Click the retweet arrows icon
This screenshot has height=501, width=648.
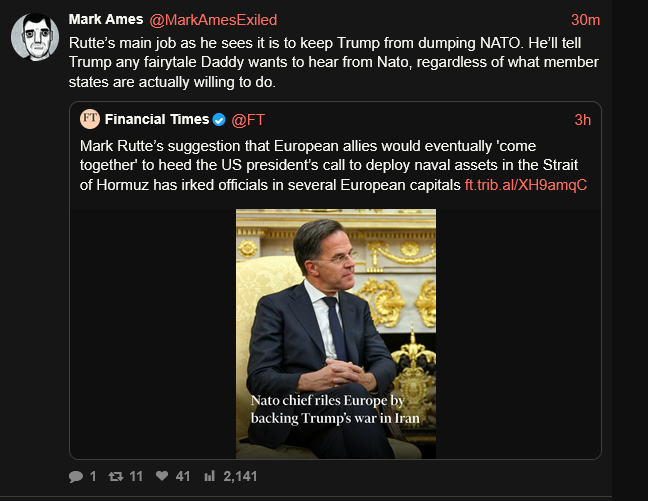coord(116,477)
